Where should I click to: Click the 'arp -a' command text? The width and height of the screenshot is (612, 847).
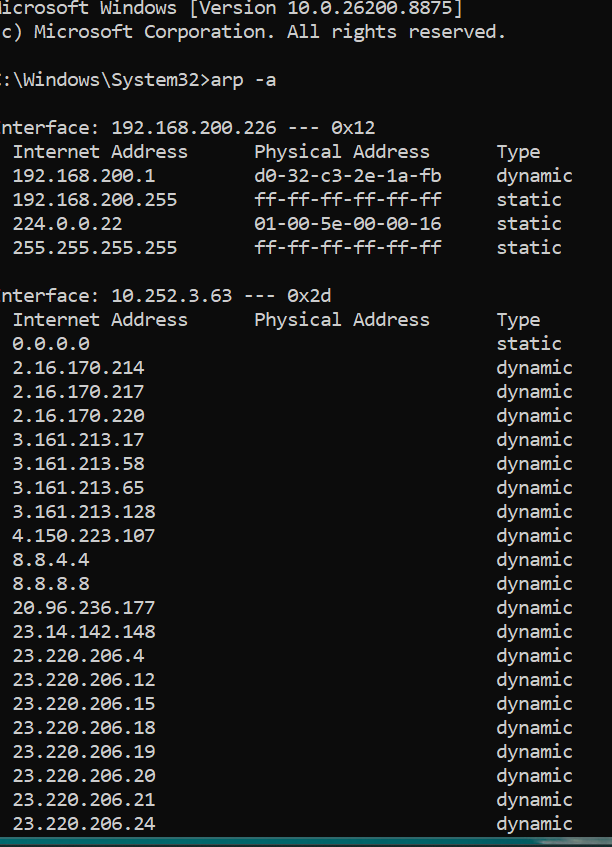coord(243,80)
